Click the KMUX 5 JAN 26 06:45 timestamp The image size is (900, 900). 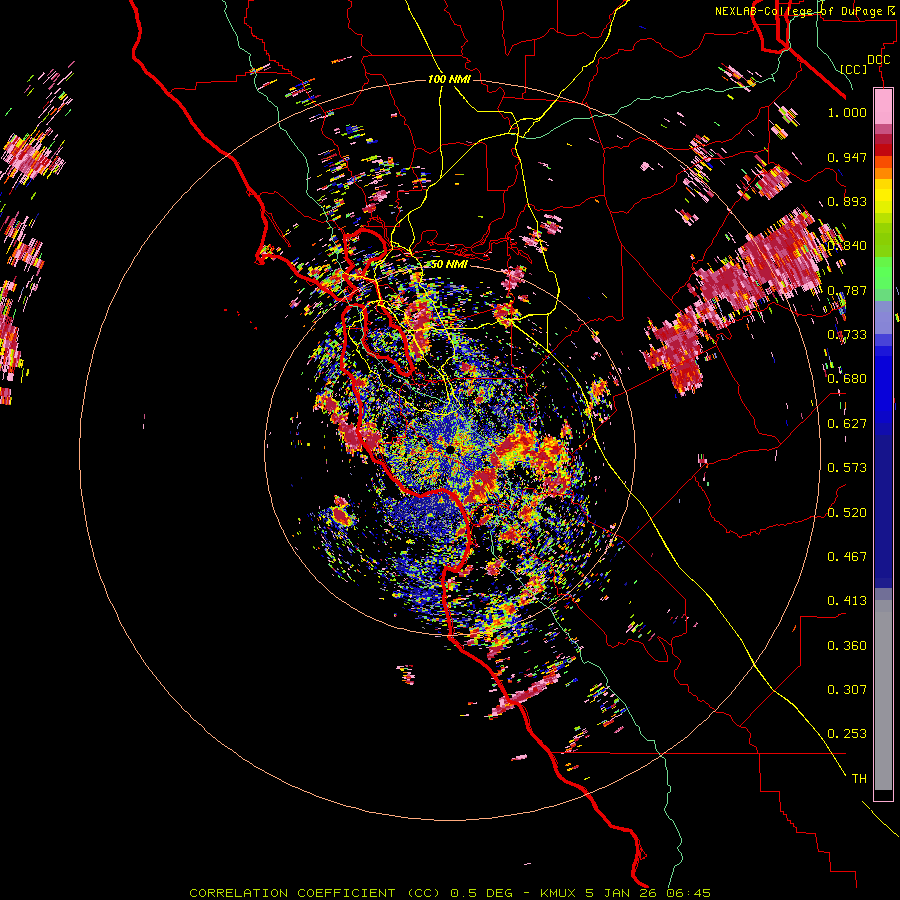pos(625,893)
